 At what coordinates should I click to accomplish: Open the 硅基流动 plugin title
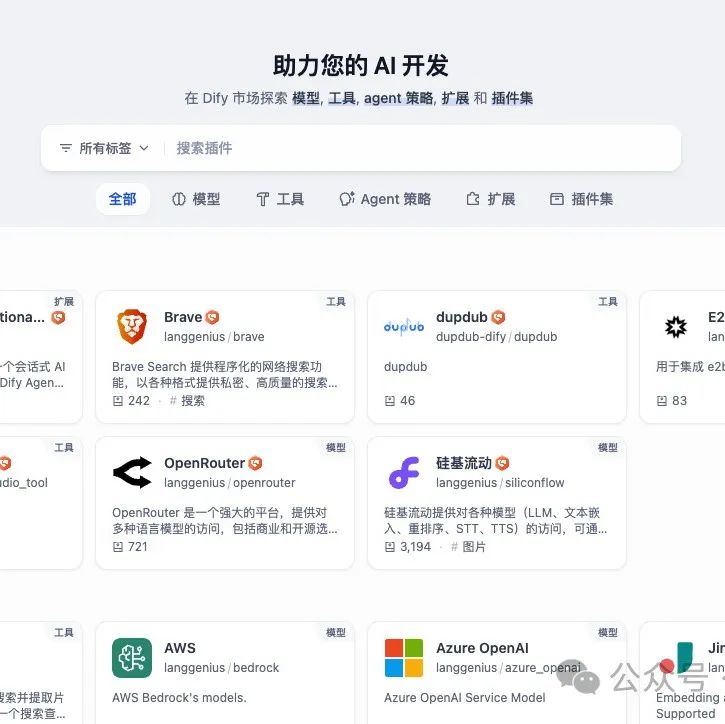pyautogui.click(x=464, y=463)
